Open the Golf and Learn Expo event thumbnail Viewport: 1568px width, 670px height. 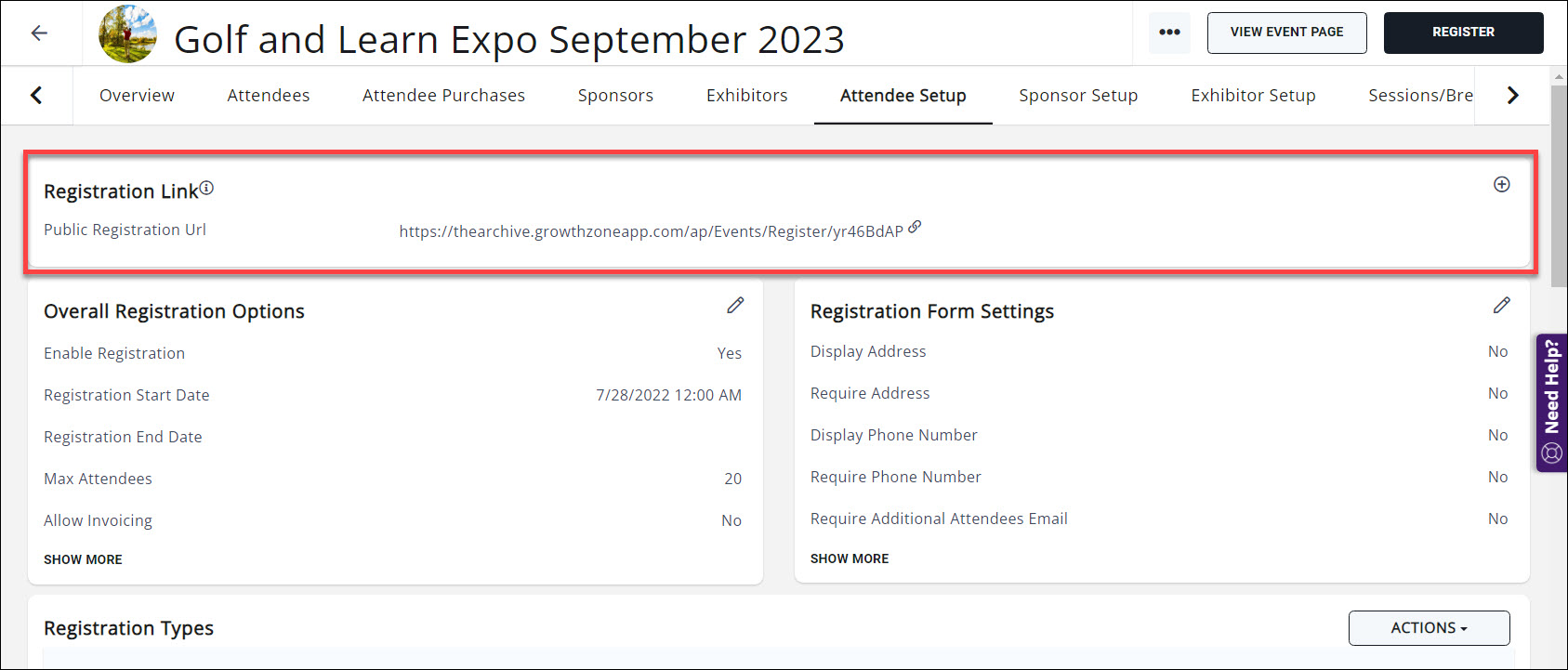tap(128, 34)
